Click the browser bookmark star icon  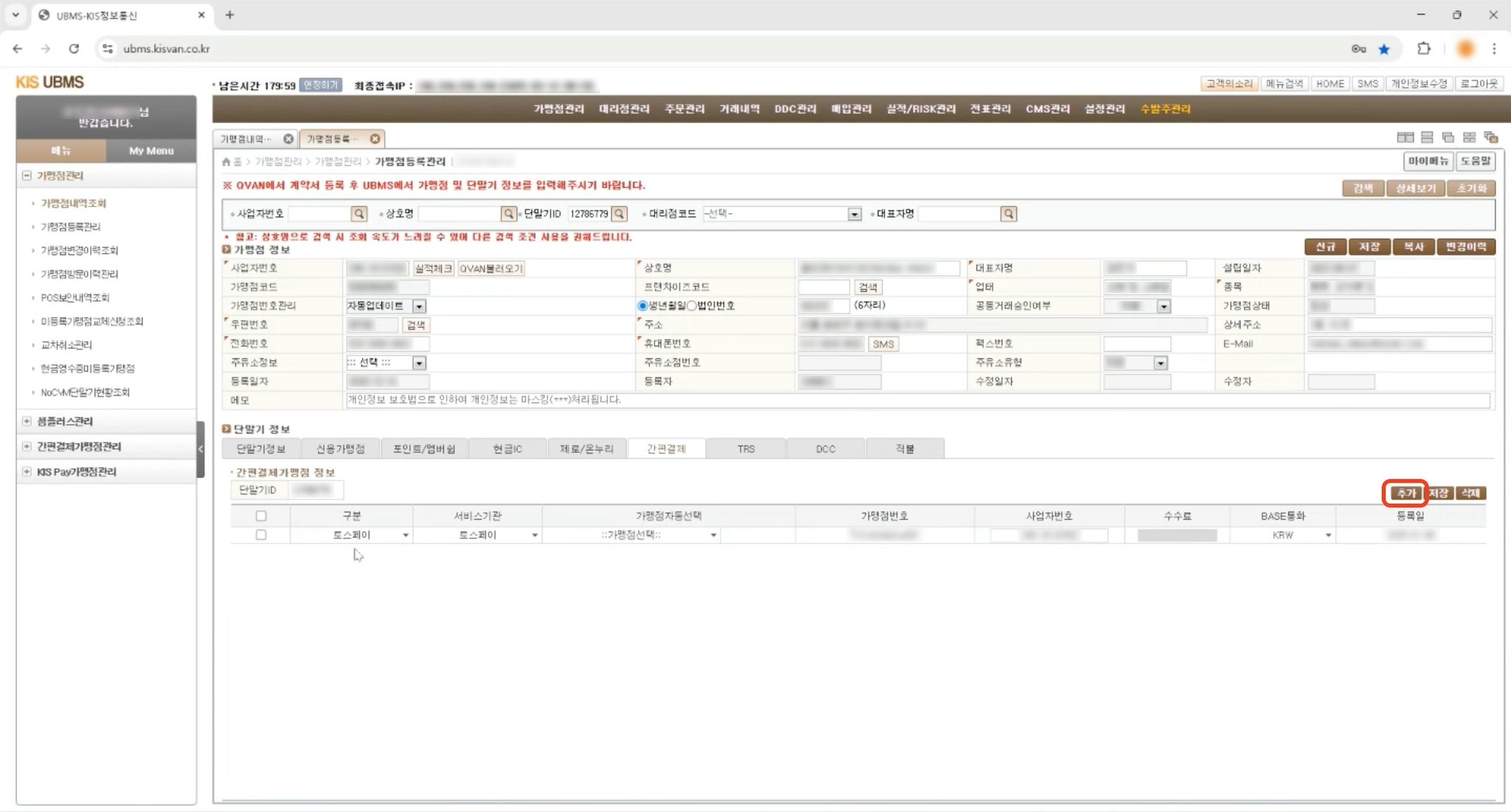coord(1384,49)
